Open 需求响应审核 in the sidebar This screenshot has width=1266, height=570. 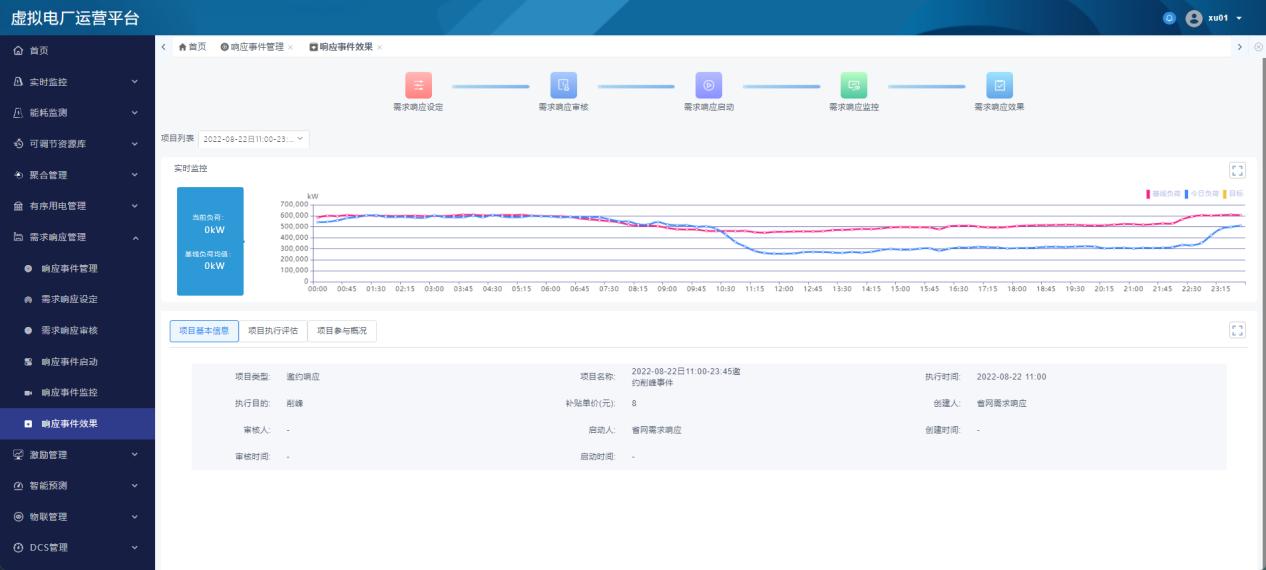[77, 330]
